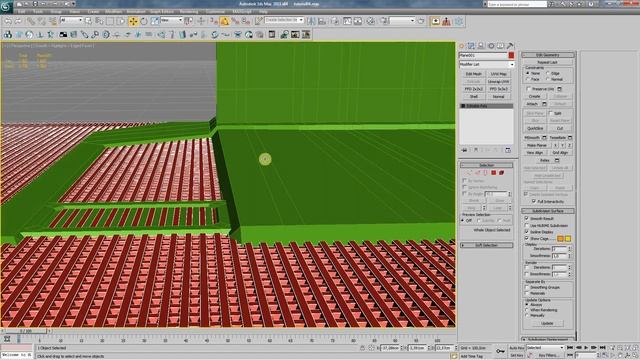Collapse the Subdivision Surface rollout
The height and width of the screenshot is (360, 640).
(548, 211)
